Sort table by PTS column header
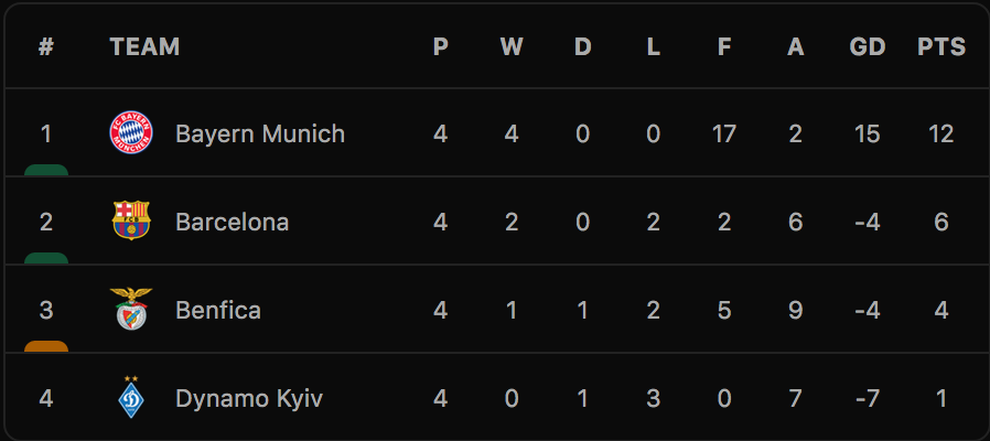The height and width of the screenshot is (441, 990). pos(941,47)
